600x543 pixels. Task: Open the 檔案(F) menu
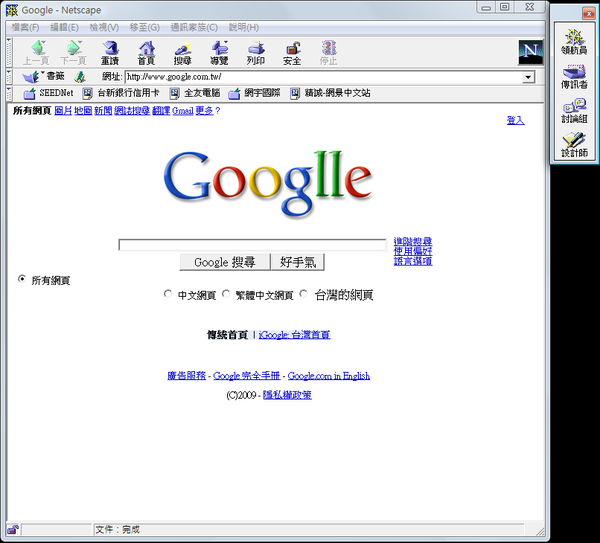[x=25, y=28]
